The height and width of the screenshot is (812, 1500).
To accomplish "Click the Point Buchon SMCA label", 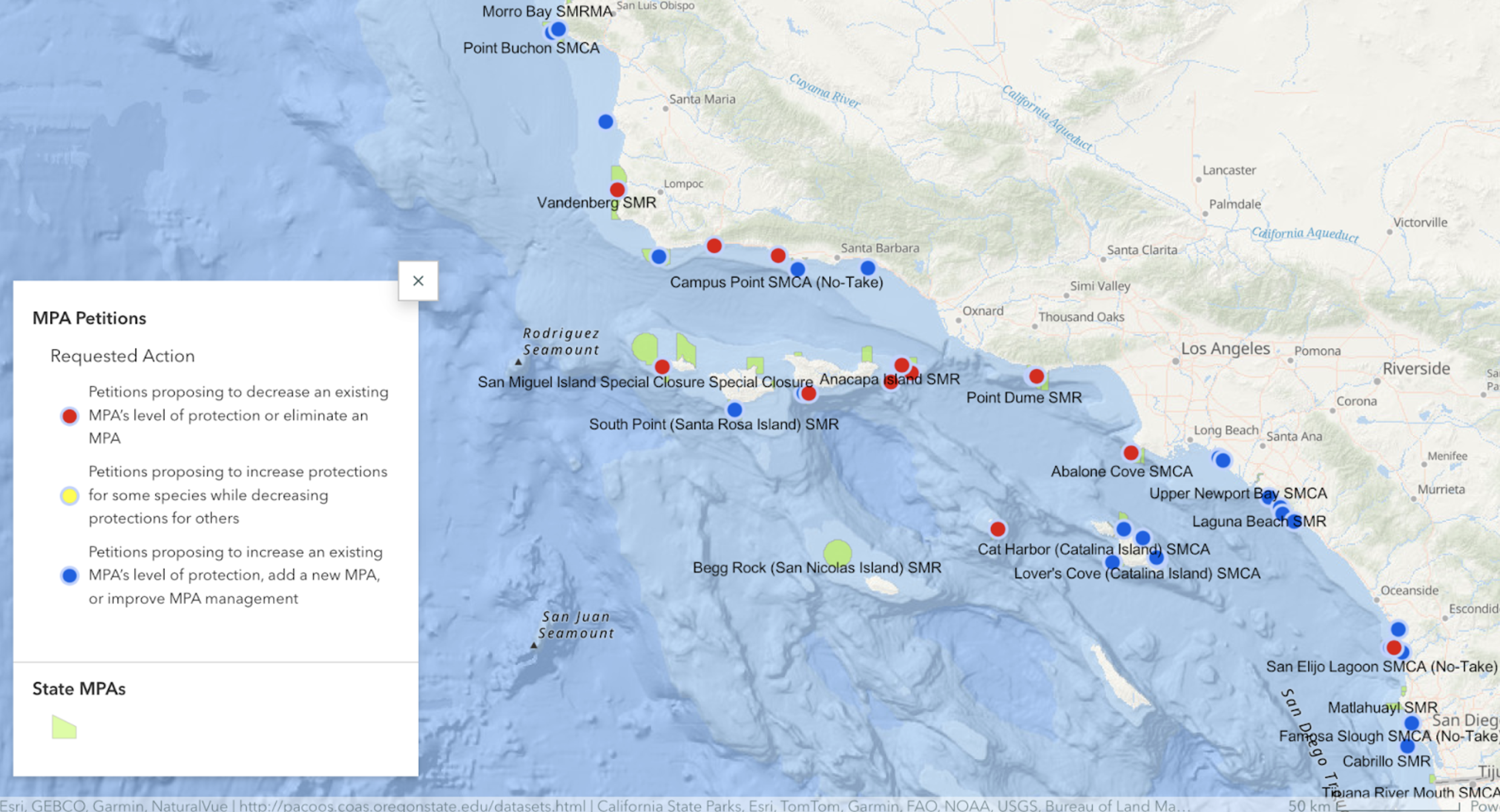I will click(531, 48).
